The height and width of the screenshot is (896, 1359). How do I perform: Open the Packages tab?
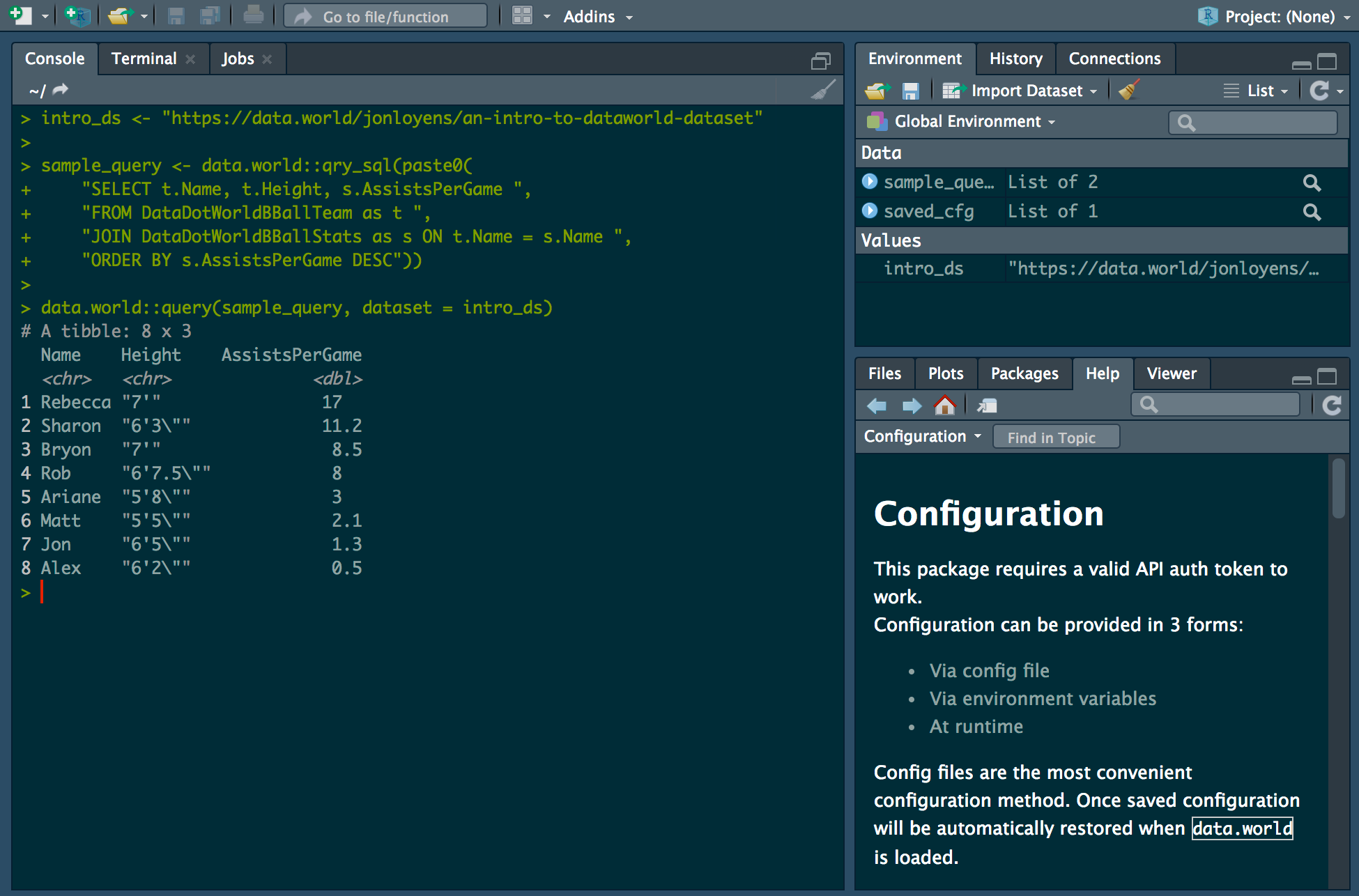coord(1024,373)
